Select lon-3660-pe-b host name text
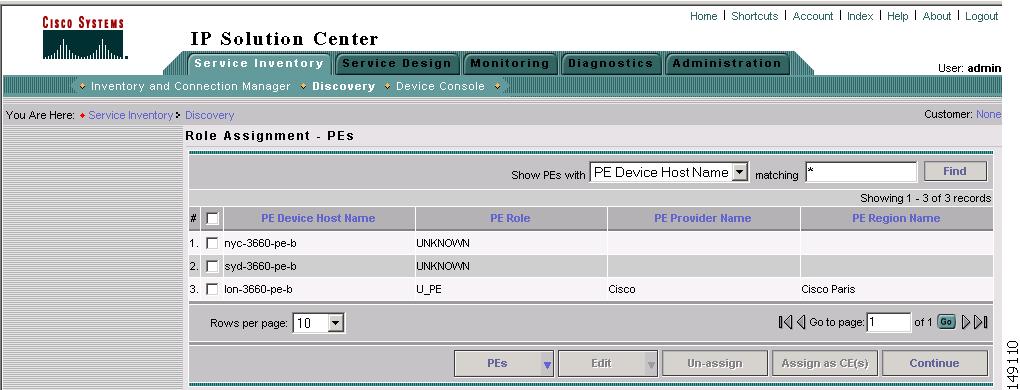 (x=258, y=289)
